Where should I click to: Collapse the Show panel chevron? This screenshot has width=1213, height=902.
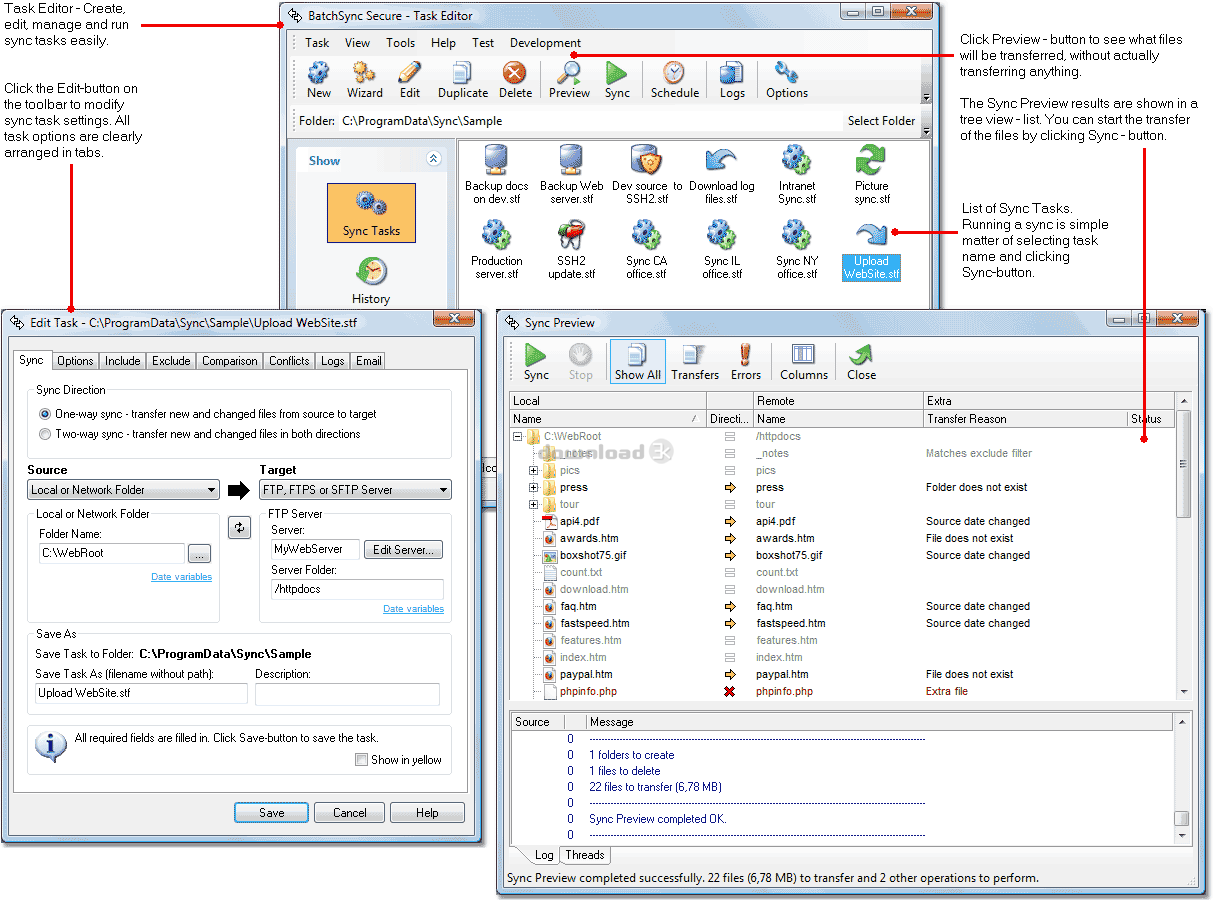click(x=433, y=159)
